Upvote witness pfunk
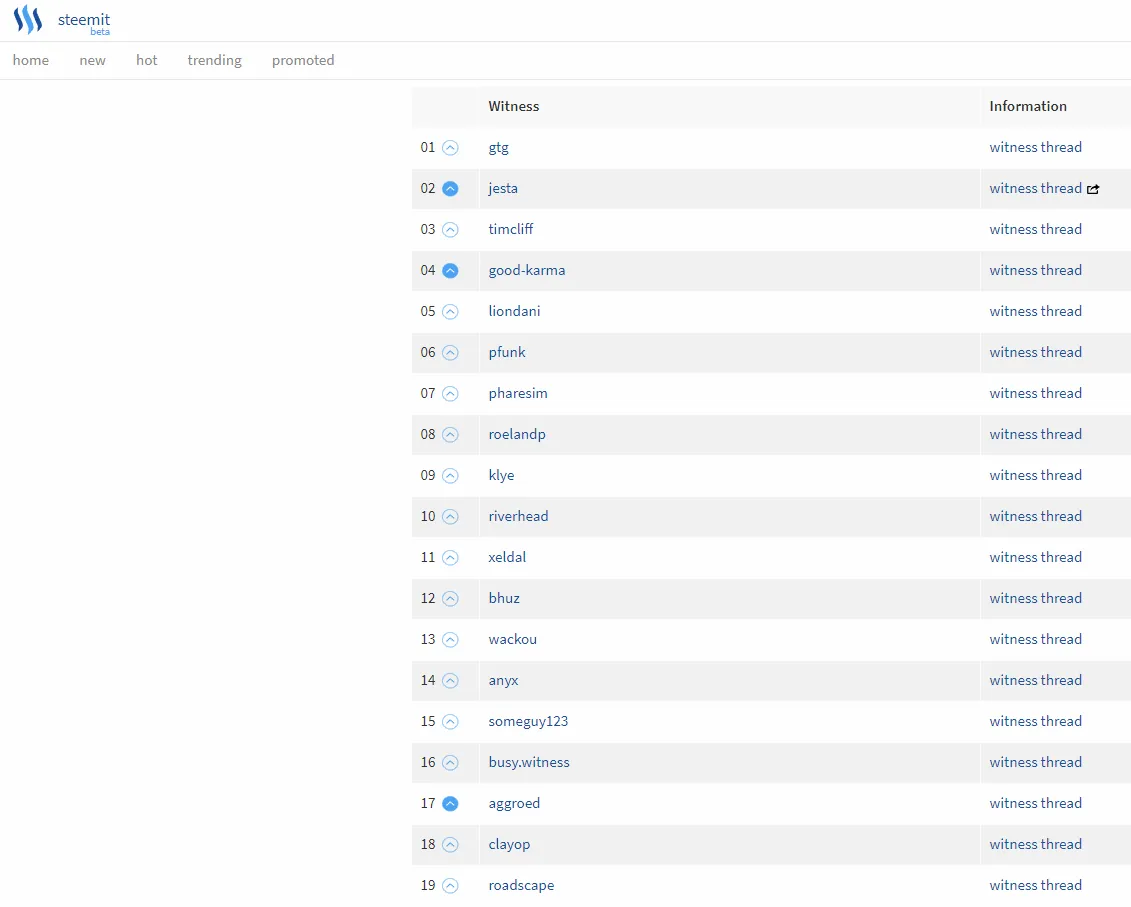The height and width of the screenshot is (907, 1131). (x=450, y=353)
